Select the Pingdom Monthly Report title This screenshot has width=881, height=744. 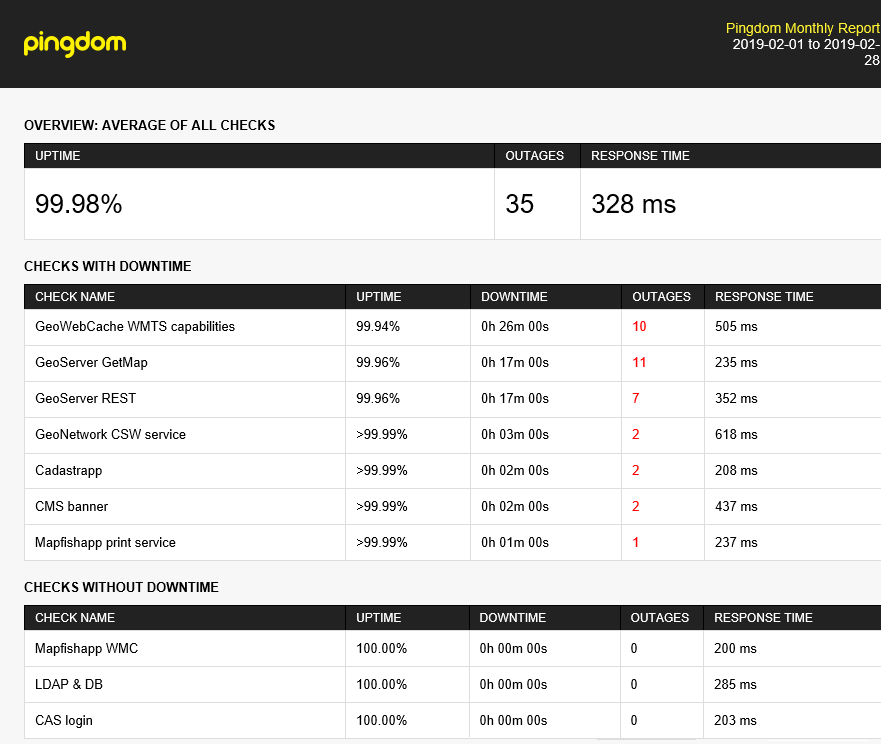(x=803, y=28)
